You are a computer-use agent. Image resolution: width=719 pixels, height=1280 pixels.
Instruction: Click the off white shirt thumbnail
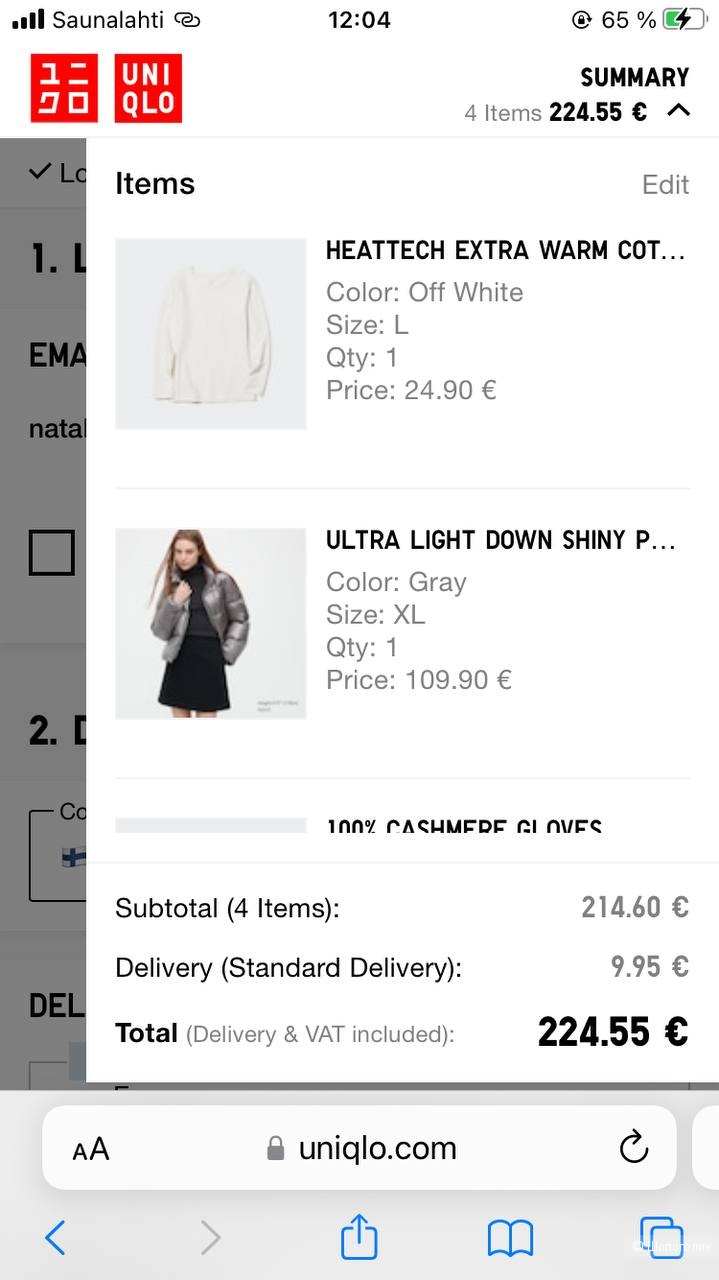point(210,334)
